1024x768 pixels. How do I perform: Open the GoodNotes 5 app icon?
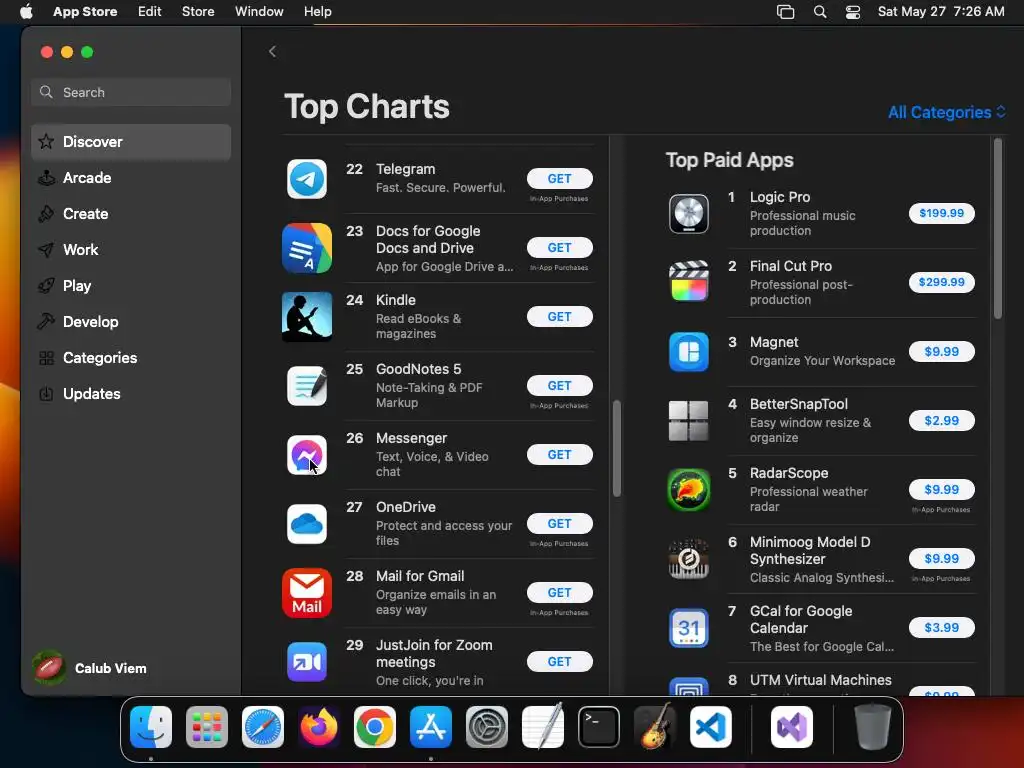coord(307,386)
